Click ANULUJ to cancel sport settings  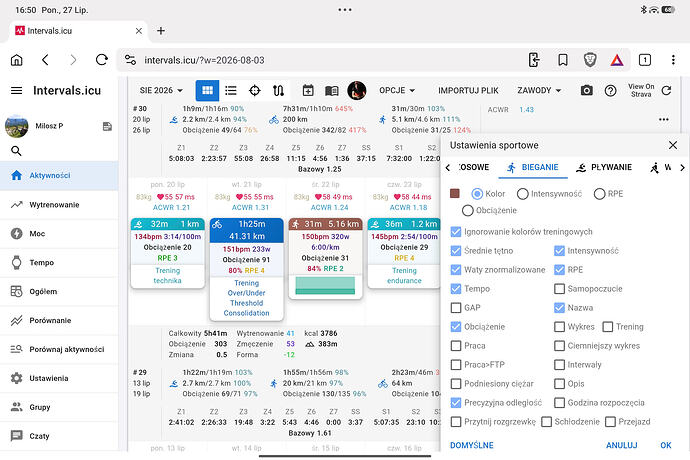pos(621,445)
